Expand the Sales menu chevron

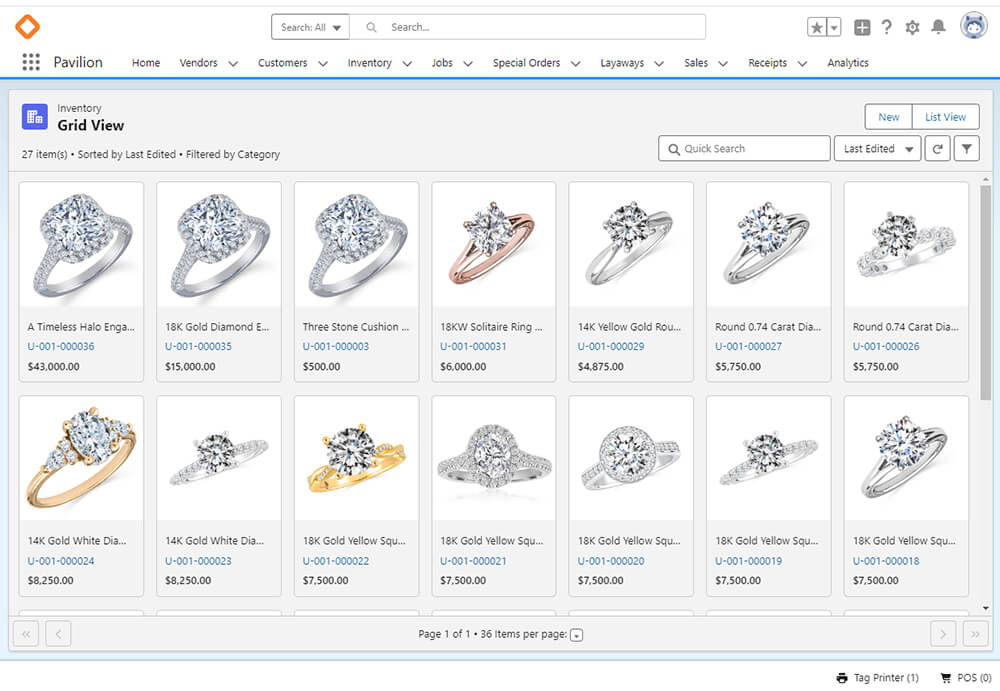pyautogui.click(x=723, y=63)
